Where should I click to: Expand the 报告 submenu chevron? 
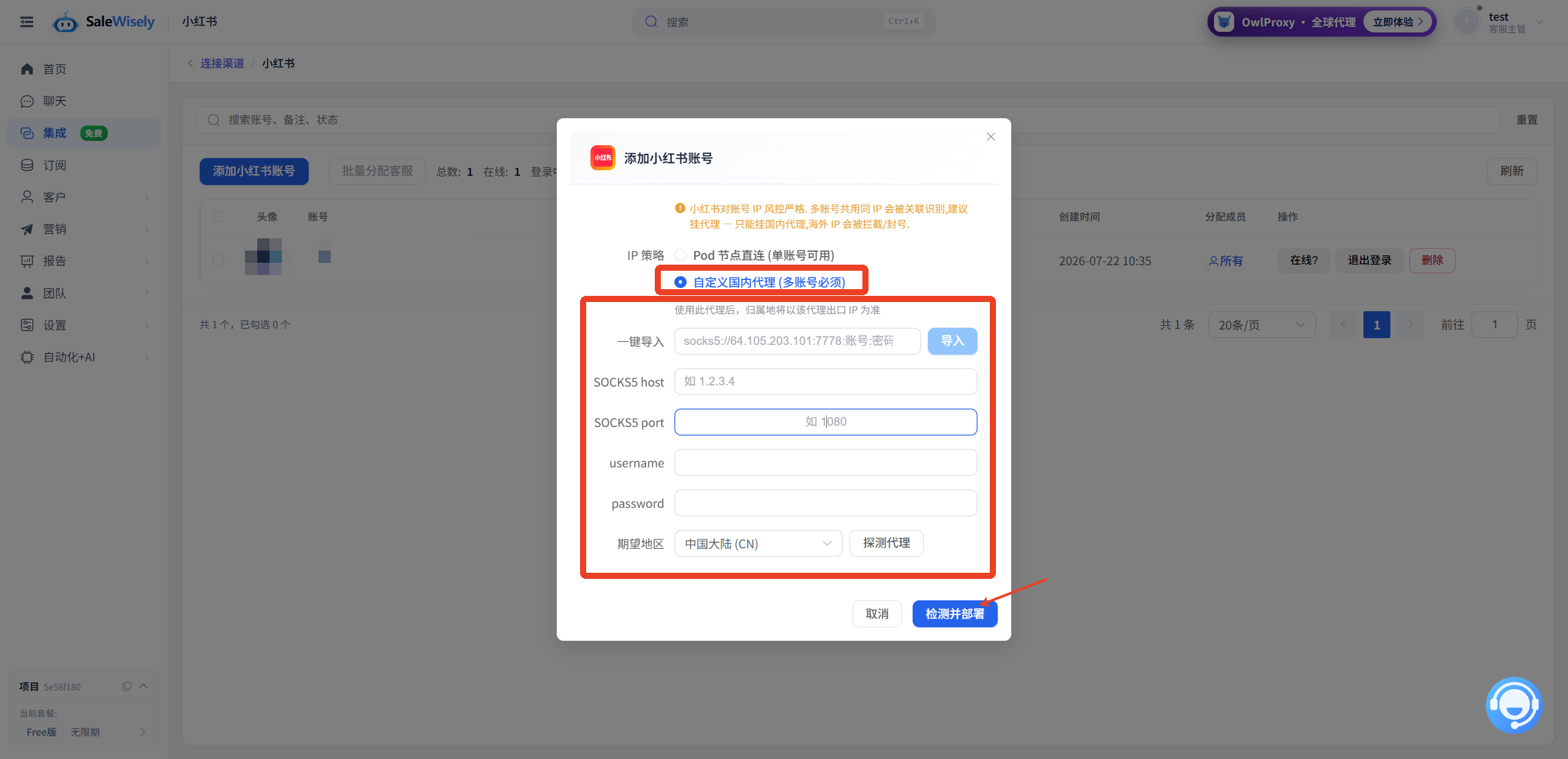click(x=148, y=261)
